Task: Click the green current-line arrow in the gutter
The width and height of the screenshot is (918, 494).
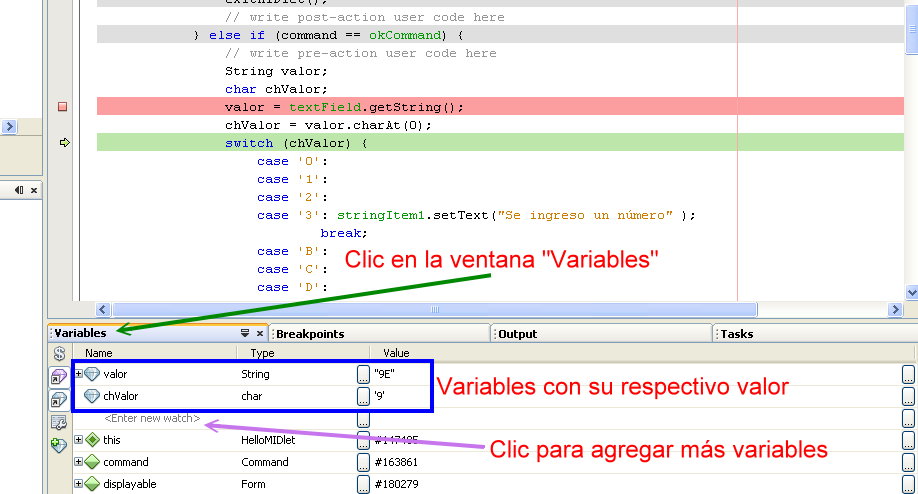Action: click(64, 142)
